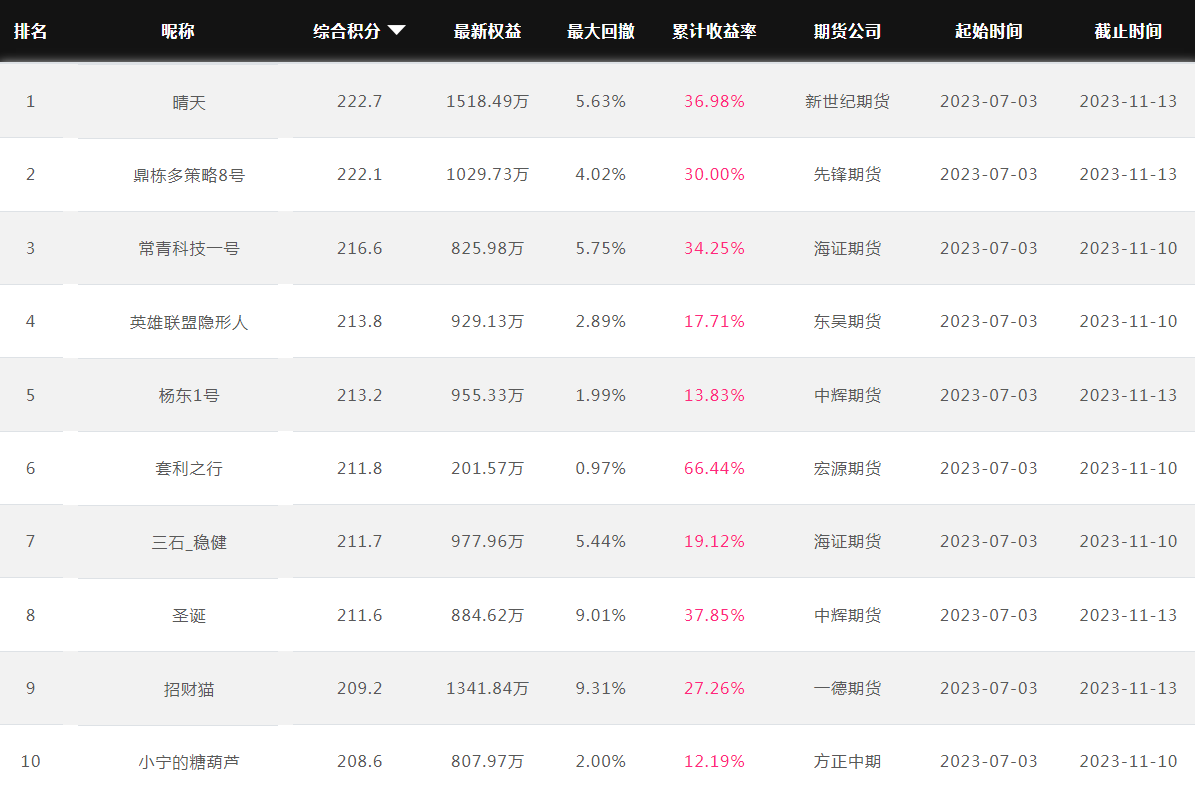The height and width of the screenshot is (793, 1195).
Task: Select the score 211.6
Action: (360, 616)
